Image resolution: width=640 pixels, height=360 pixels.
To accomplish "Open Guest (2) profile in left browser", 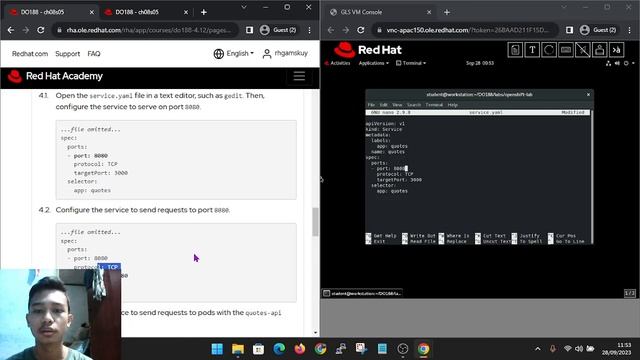I will (278, 30).
